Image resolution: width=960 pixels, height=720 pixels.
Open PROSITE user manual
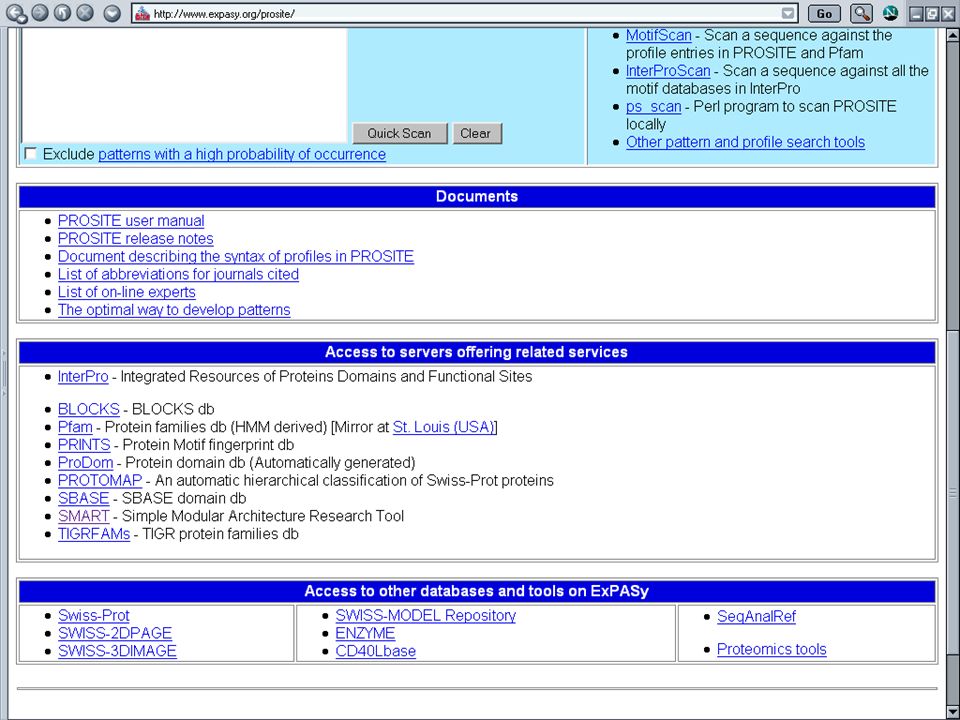131,221
